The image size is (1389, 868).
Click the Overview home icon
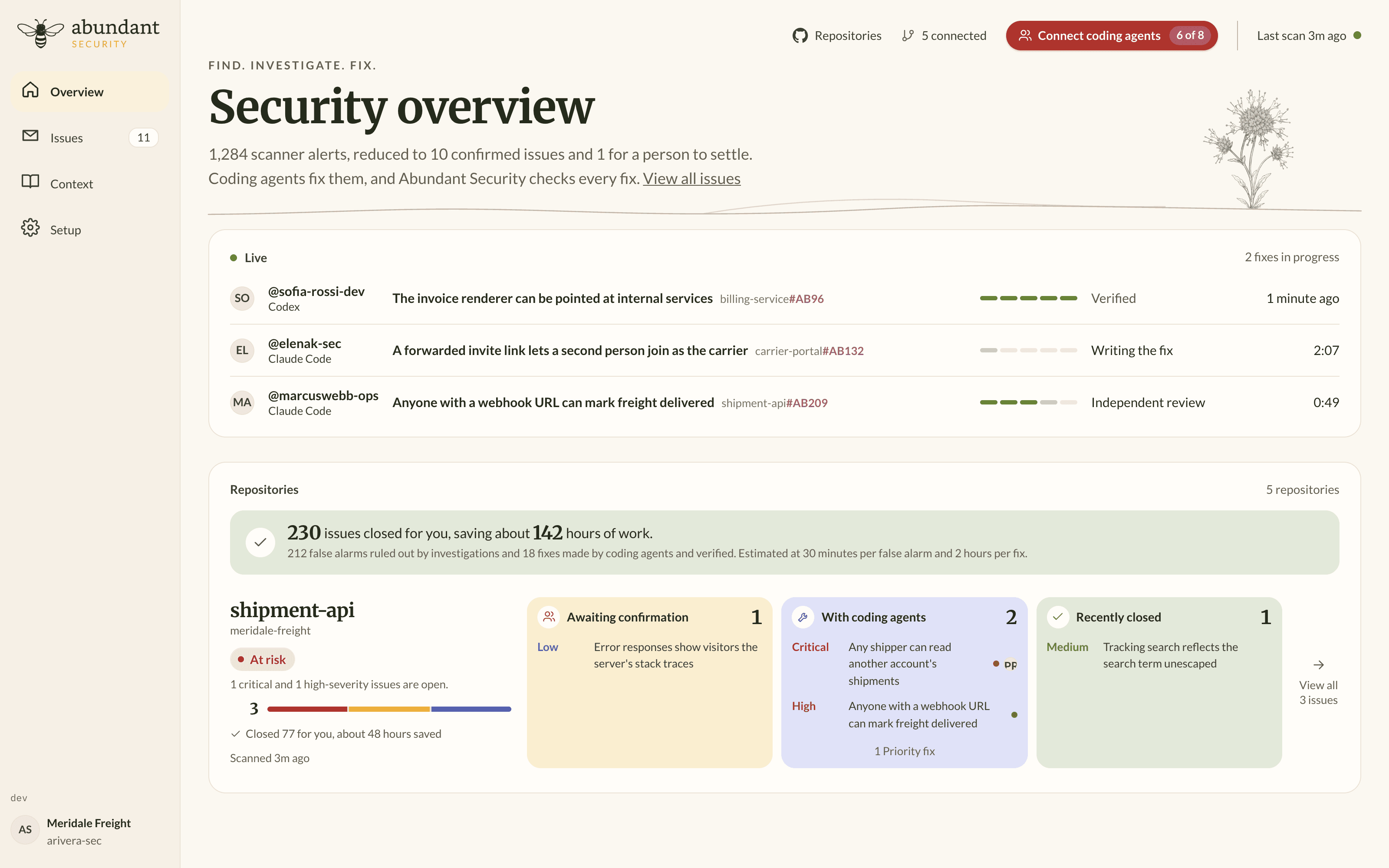click(30, 91)
